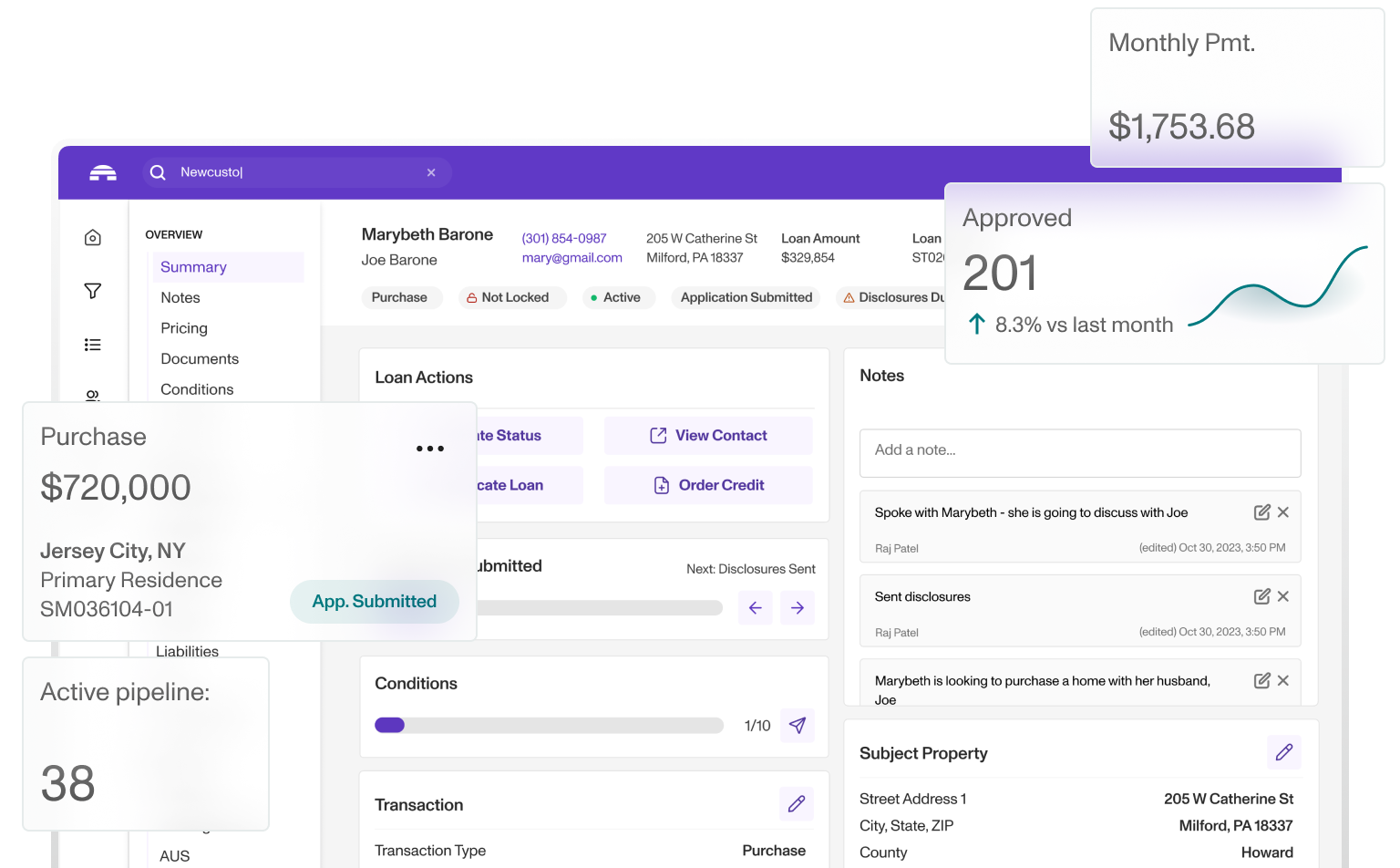The height and width of the screenshot is (868, 1400).
Task: Open the Purchase card three-dot menu
Action: coord(429,449)
